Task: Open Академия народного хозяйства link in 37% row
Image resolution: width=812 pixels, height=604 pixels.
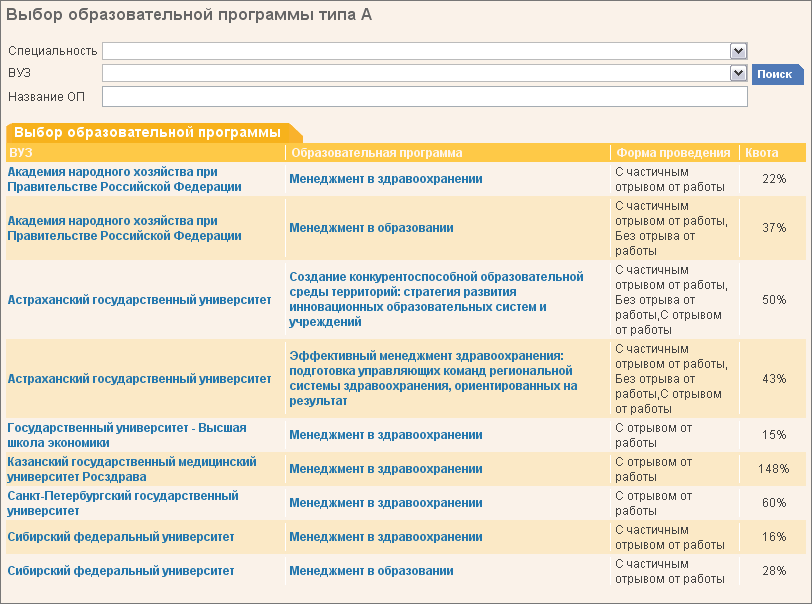Action: coord(124,228)
